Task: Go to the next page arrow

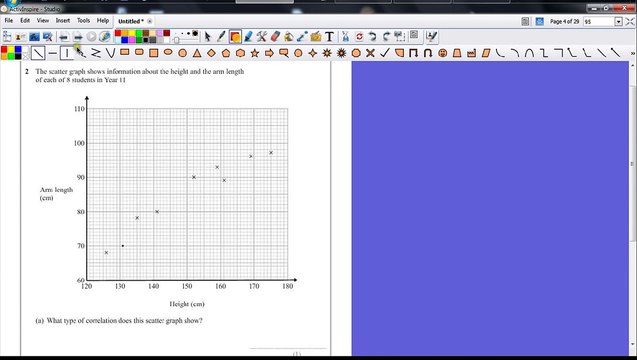Action: coord(78,37)
